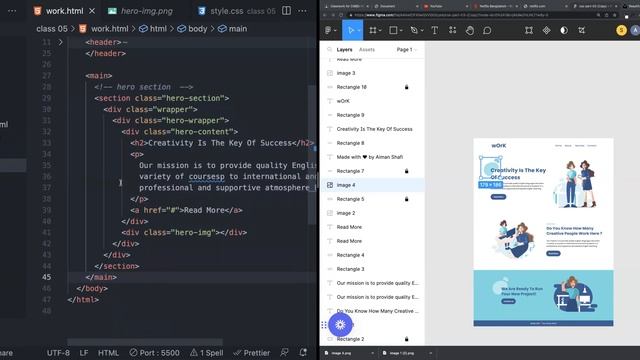Click the UTF-8 encoding indicator
Viewport: 640px width, 360px height.
pyautogui.click(x=58, y=353)
